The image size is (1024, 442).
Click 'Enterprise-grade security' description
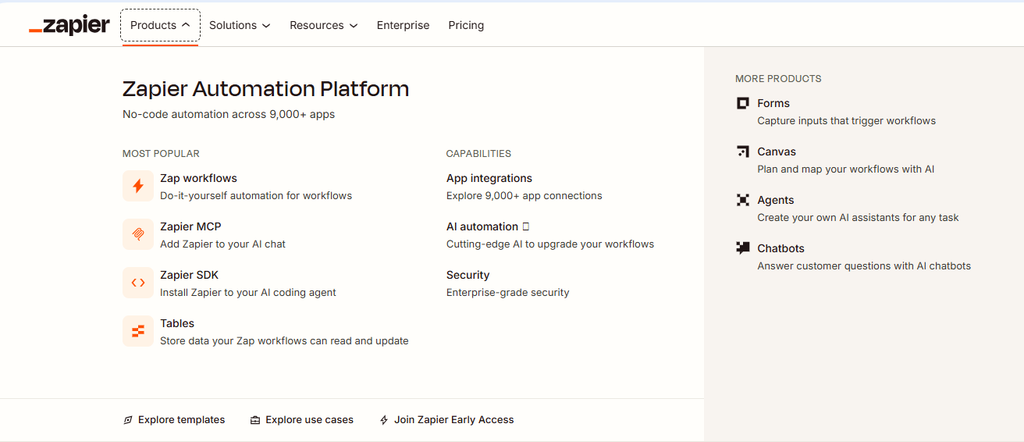click(x=507, y=292)
